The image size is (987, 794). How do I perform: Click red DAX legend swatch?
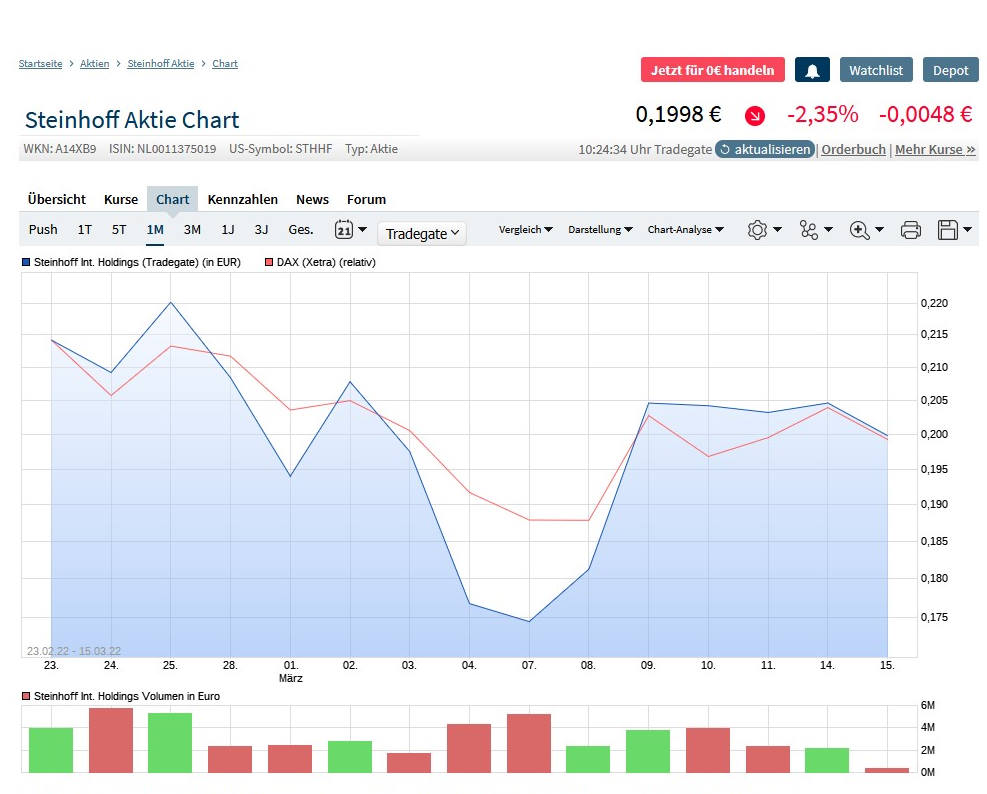269,262
